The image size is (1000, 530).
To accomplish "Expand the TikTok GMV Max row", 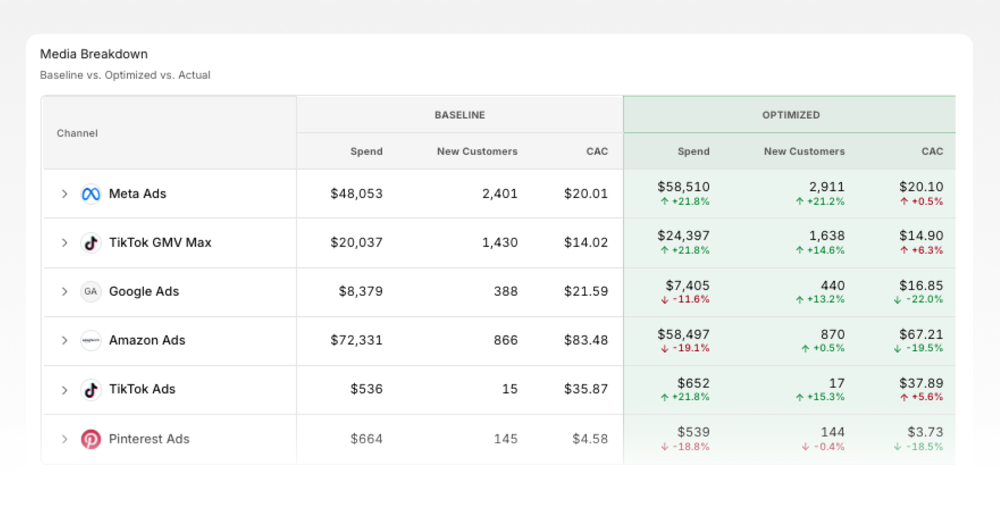I will [64, 243].
